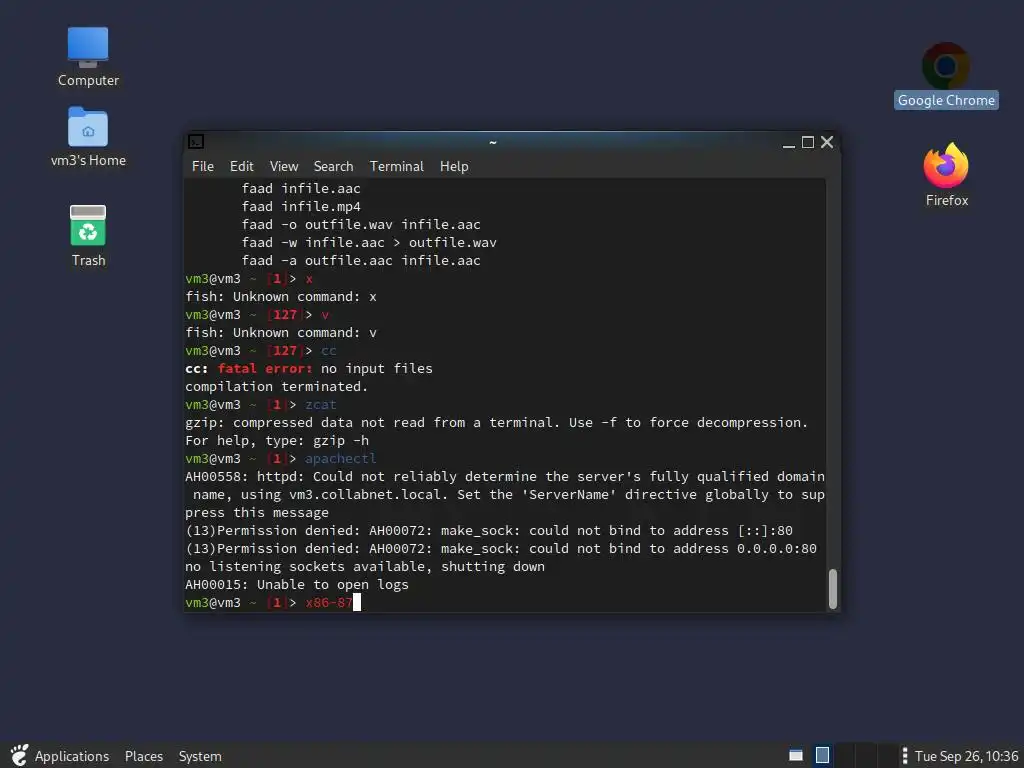Click the typed 'x86-87' command text
1024x768 pixels.
[328, 603]
